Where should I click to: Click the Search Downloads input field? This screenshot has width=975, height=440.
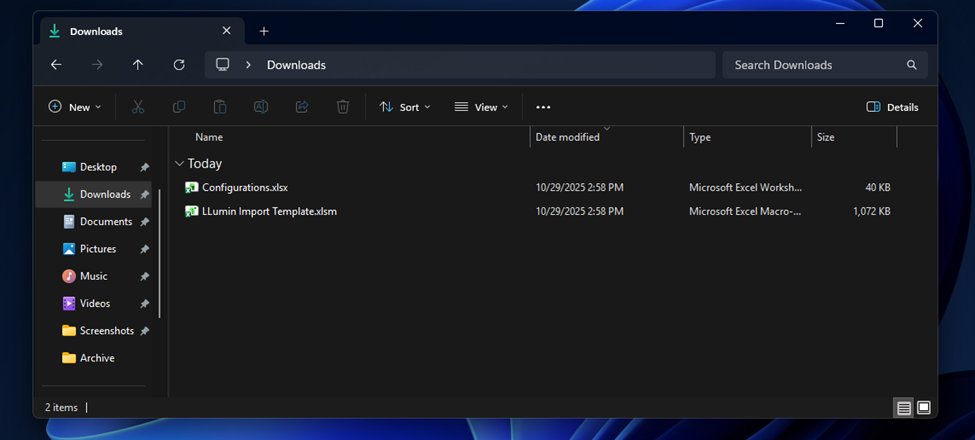point(815,65)
